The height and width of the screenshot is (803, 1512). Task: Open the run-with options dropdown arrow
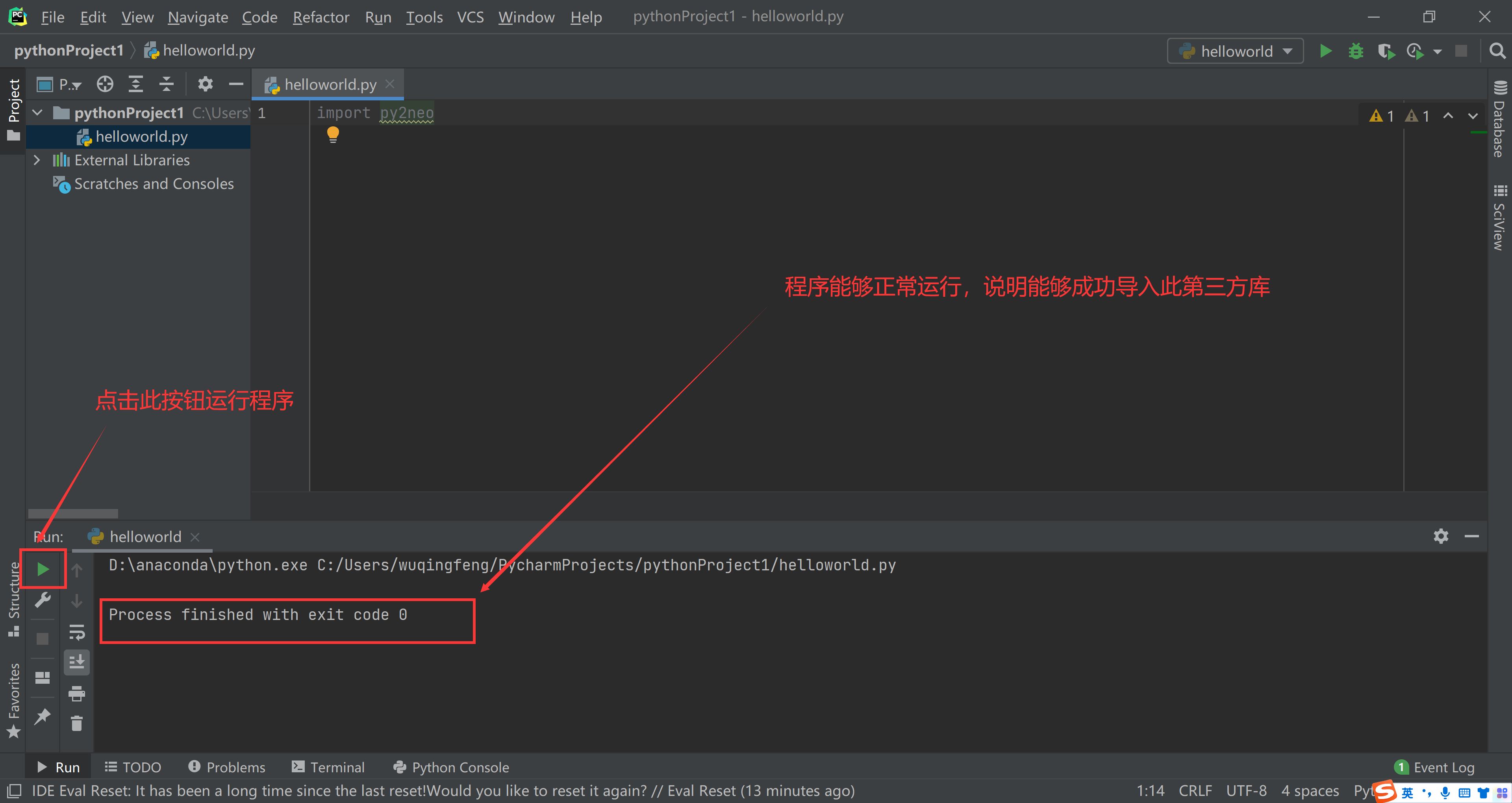(1437, 52)
